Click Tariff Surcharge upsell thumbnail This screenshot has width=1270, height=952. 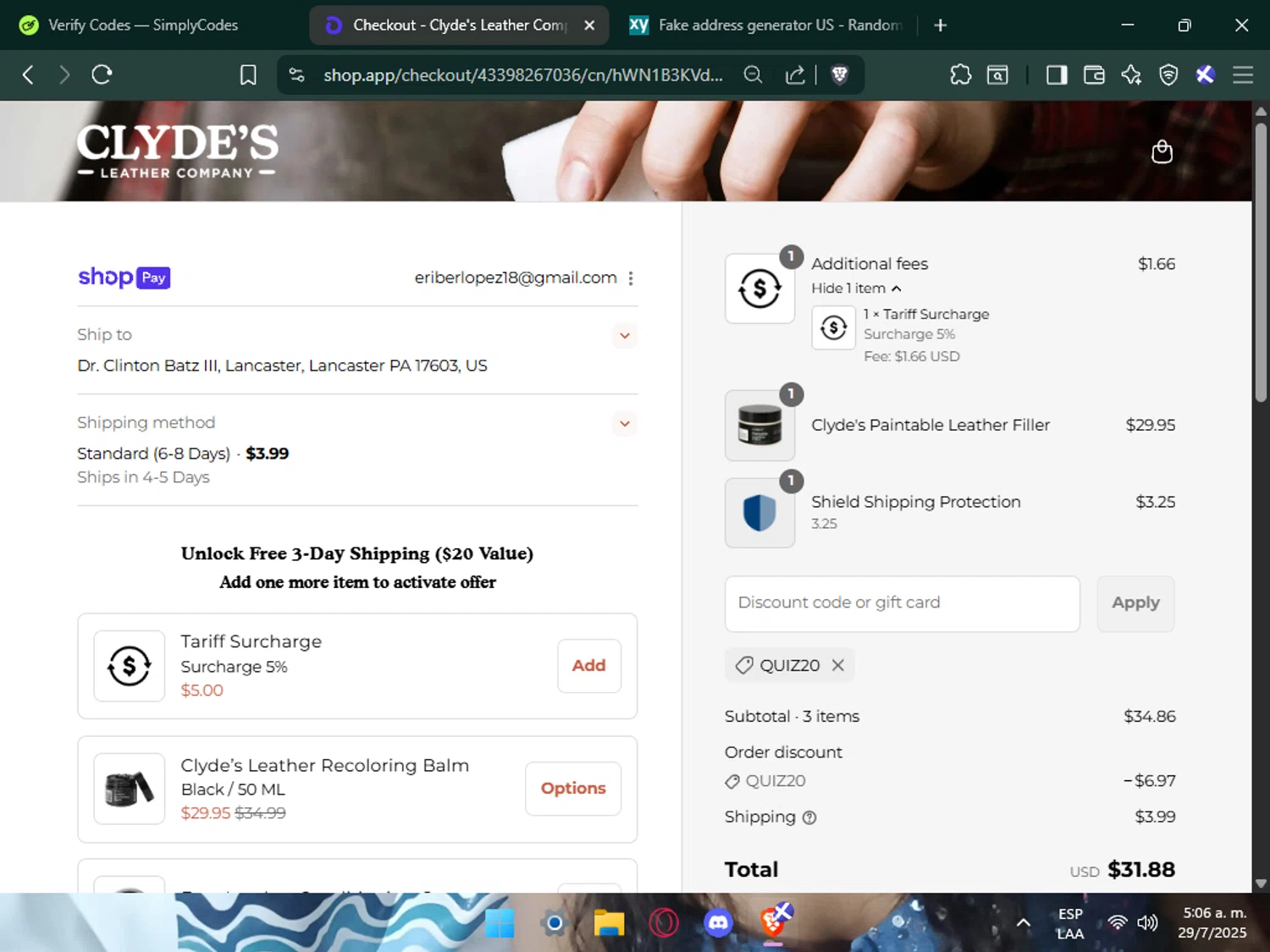[x=130, y=666]
